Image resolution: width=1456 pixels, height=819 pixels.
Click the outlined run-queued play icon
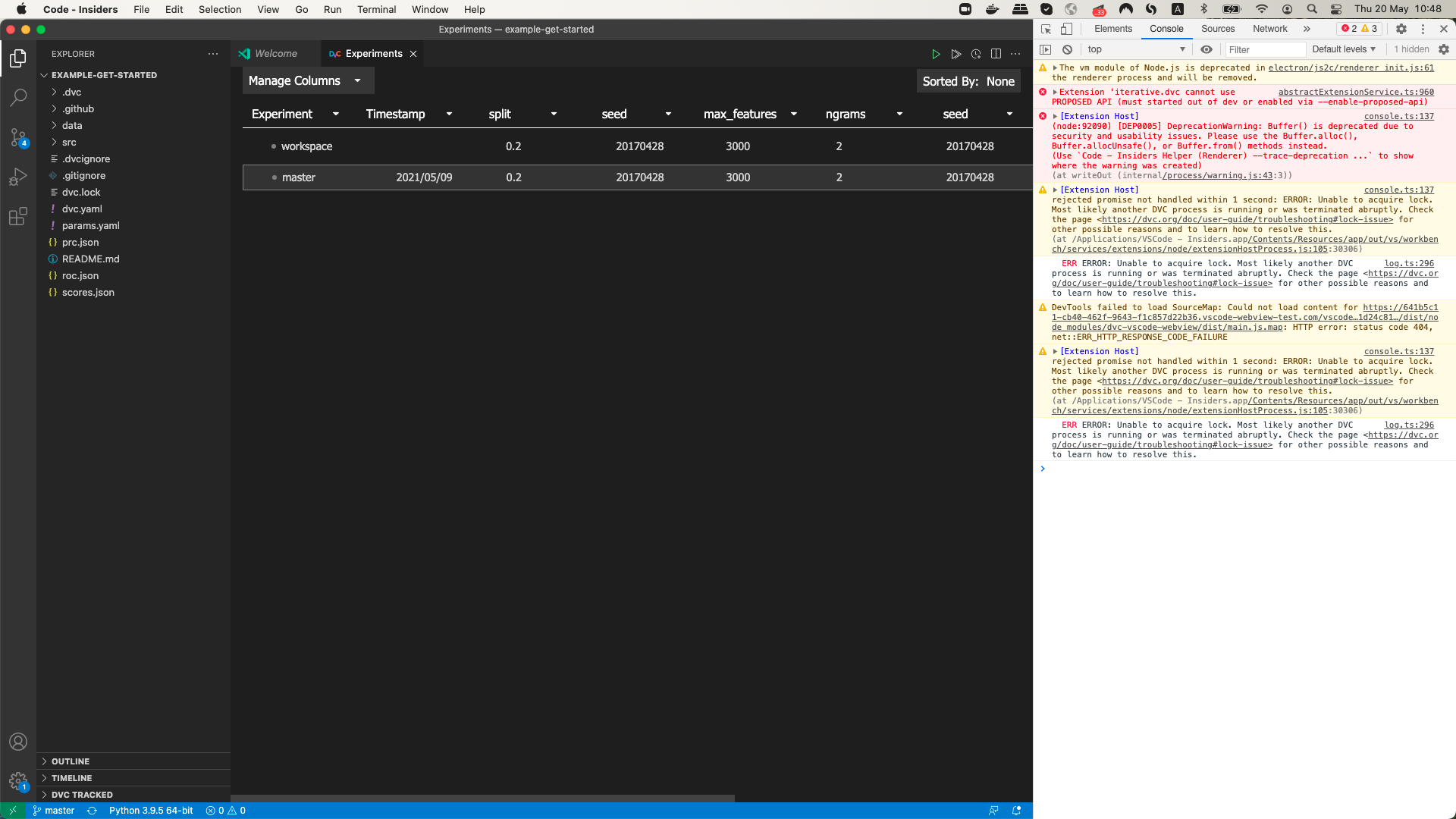tap(955, 54)
